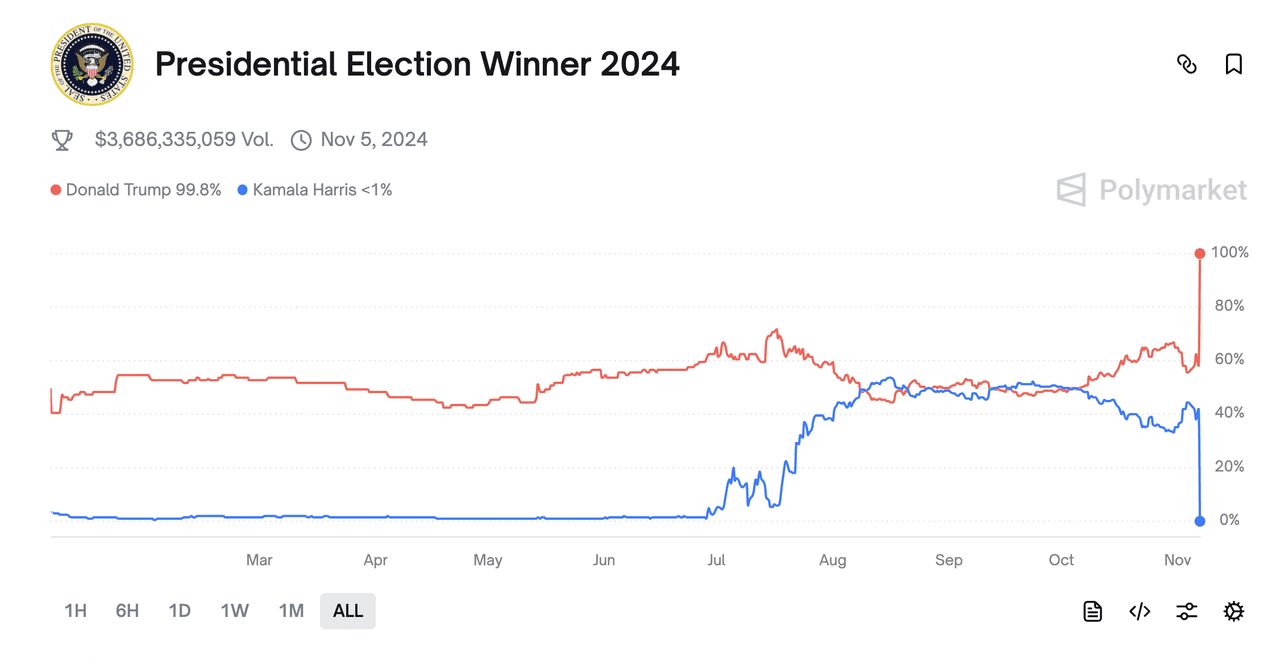Click the trophy icon beside volume
This screenshot has height=659, width=1280.
click(62, 140)
